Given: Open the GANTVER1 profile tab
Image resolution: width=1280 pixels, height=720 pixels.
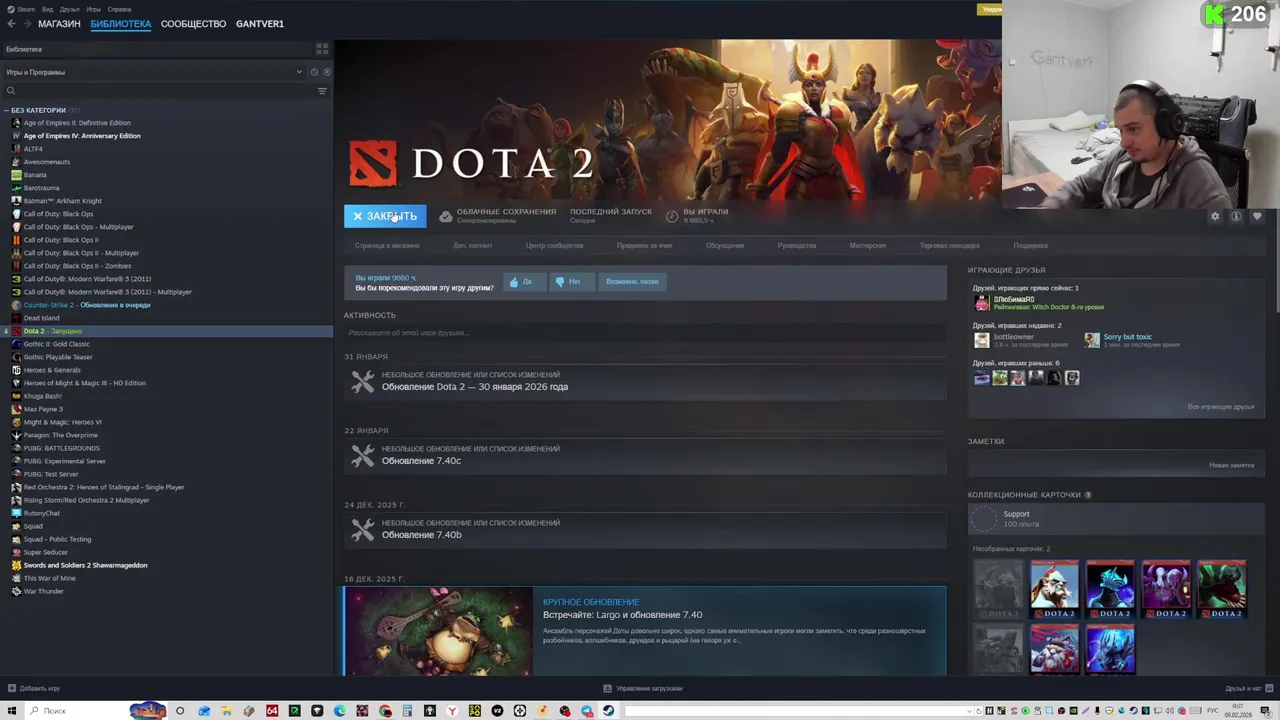Looking at the screenshot, I should [x=260, y=24].
